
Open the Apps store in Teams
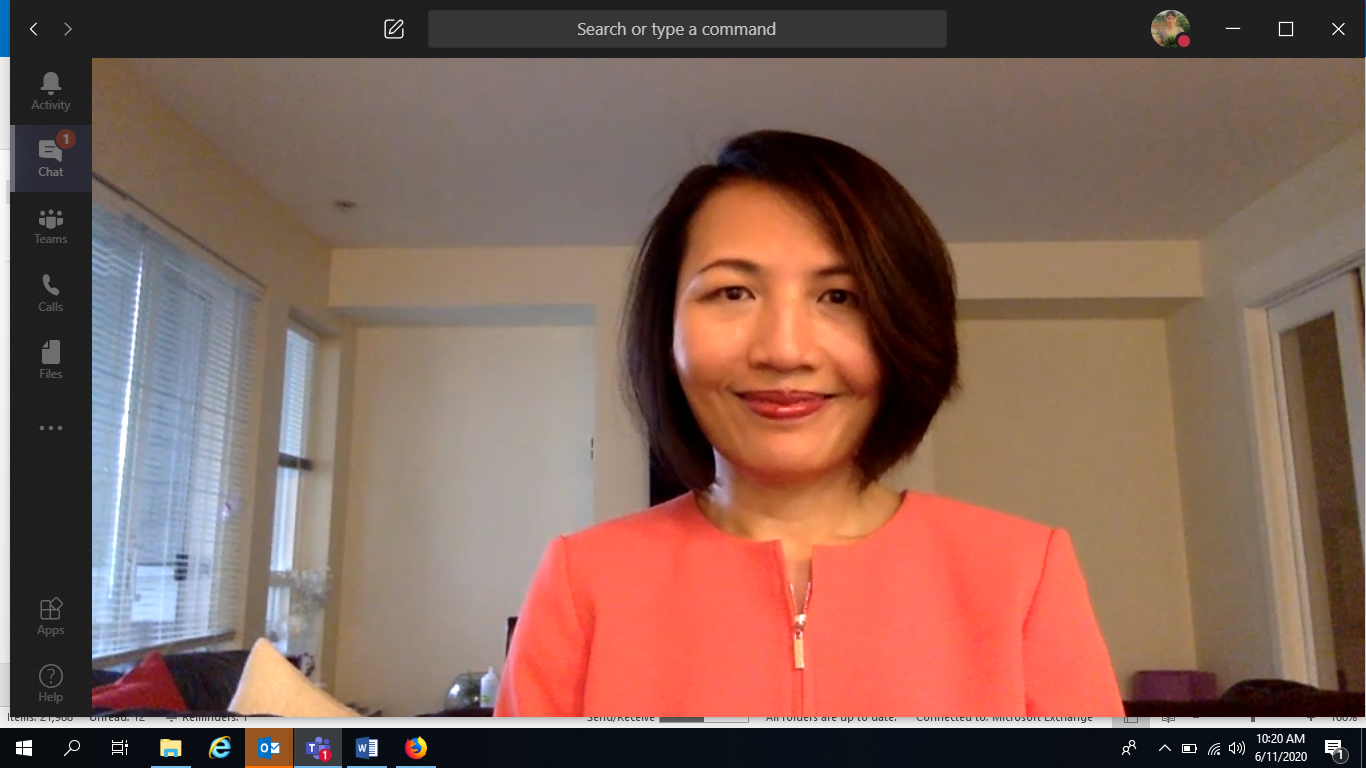pyautogui.click(x=50, y=616)
